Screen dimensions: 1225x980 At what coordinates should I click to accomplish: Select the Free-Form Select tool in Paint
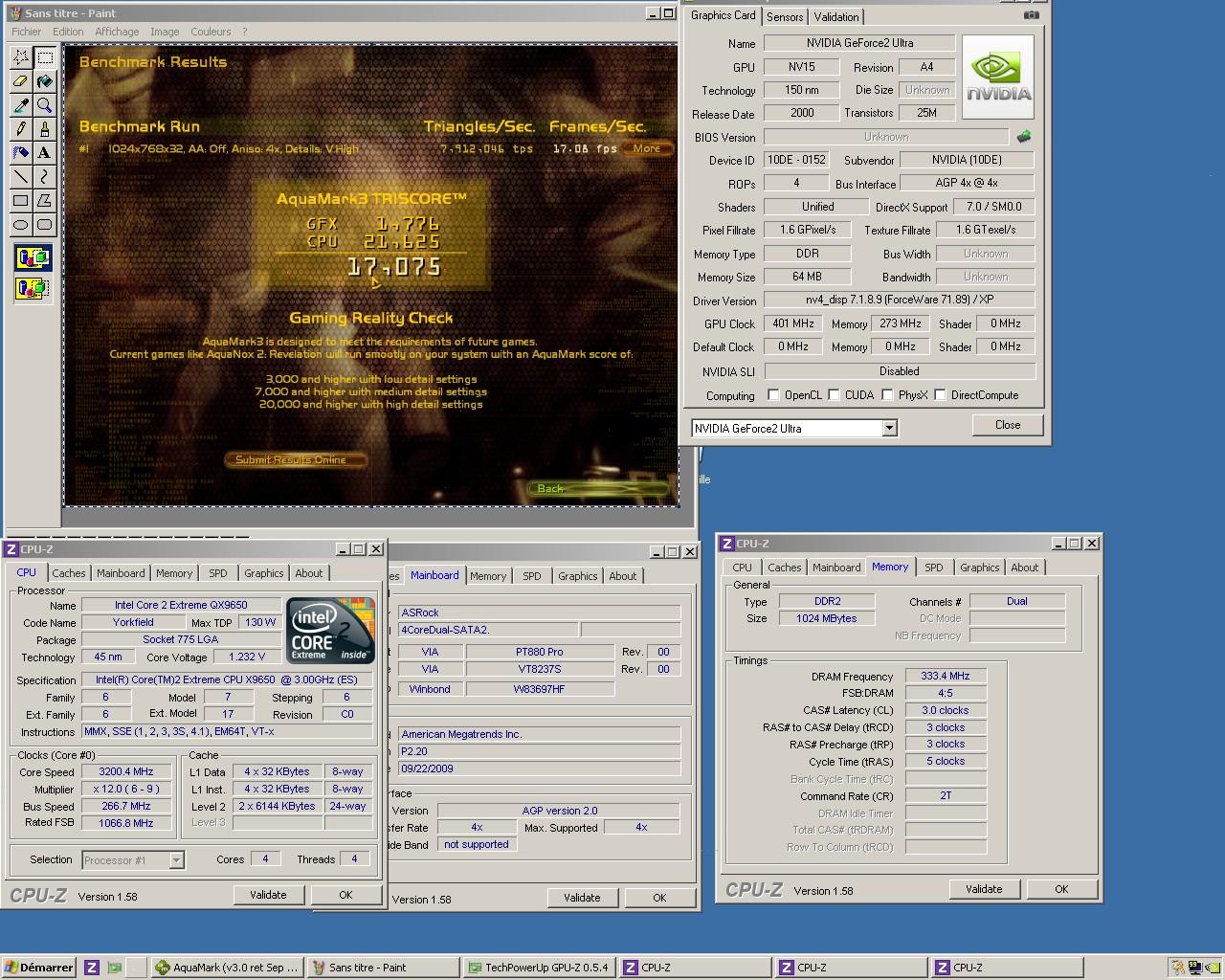[x=20, y=57]
